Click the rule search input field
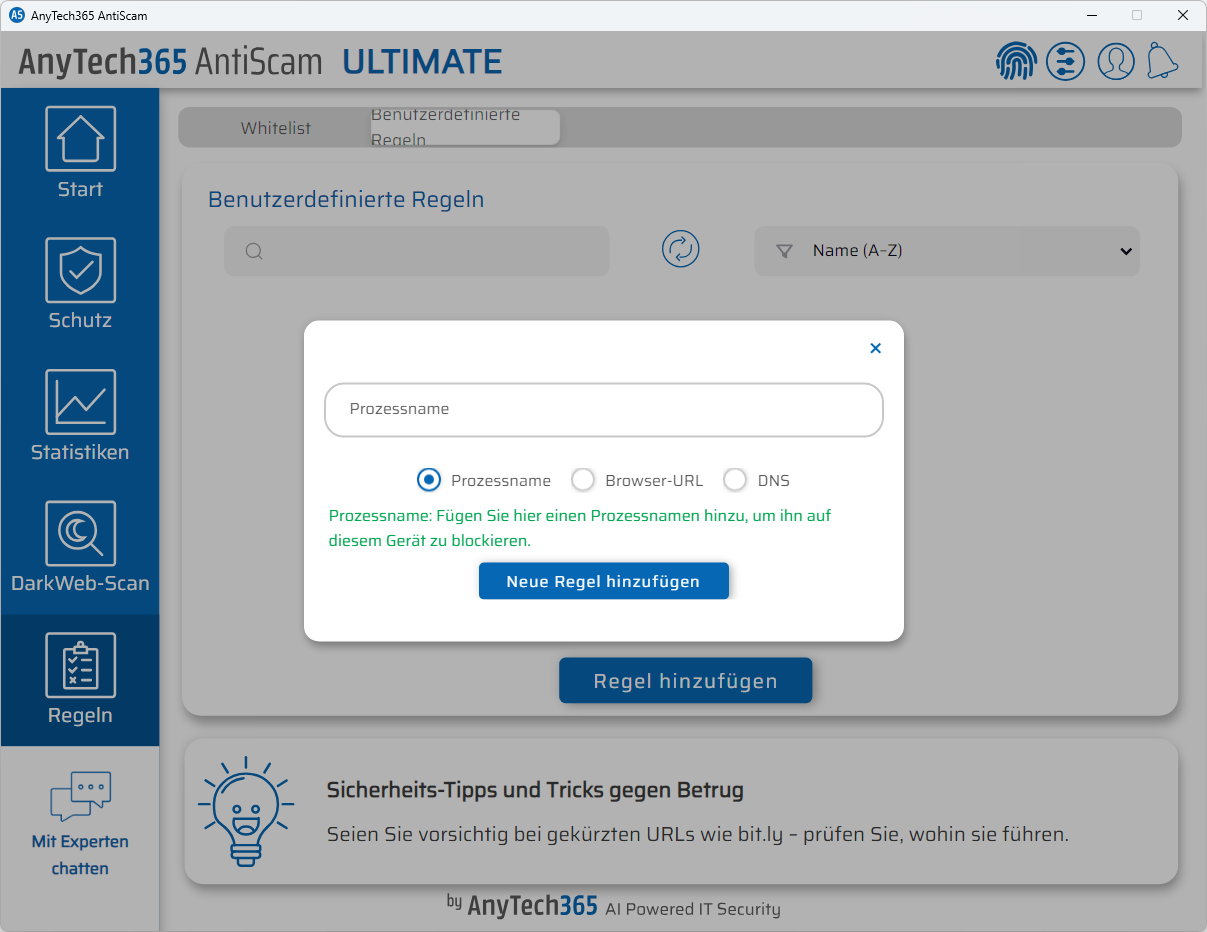Viewport: 1207px width, 932px height. click(x=416, y=251)
